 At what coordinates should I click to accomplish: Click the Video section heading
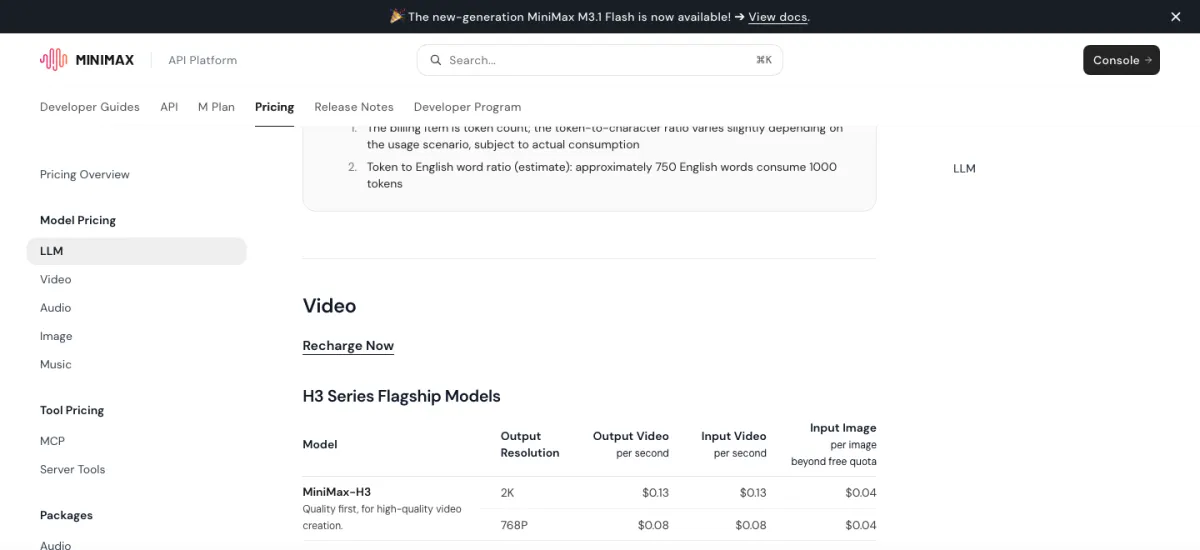click(x=329, y=305)
